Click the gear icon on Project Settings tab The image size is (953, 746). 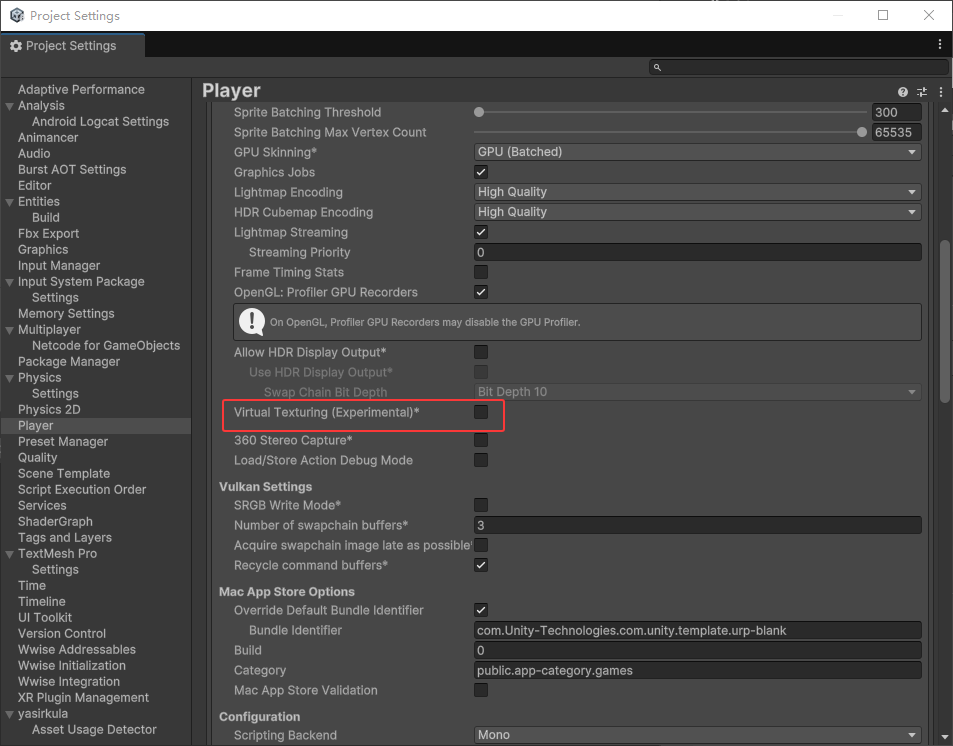16,46
